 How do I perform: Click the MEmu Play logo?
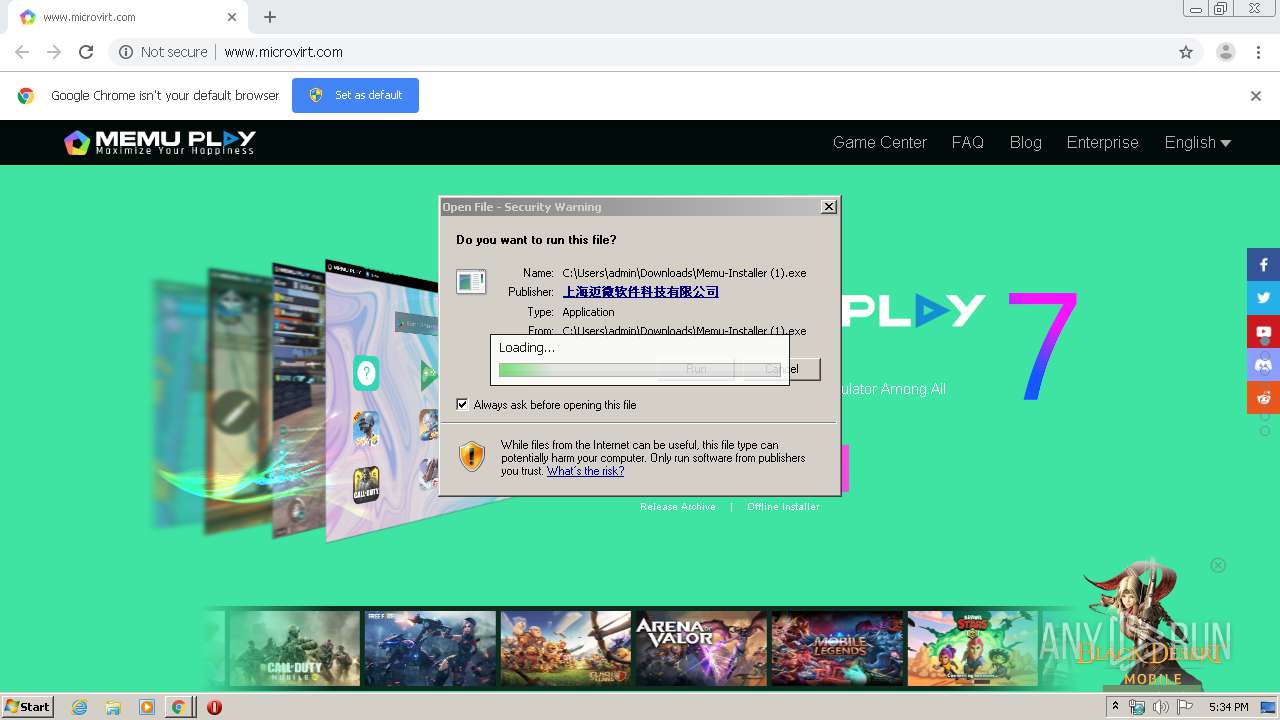160,142
